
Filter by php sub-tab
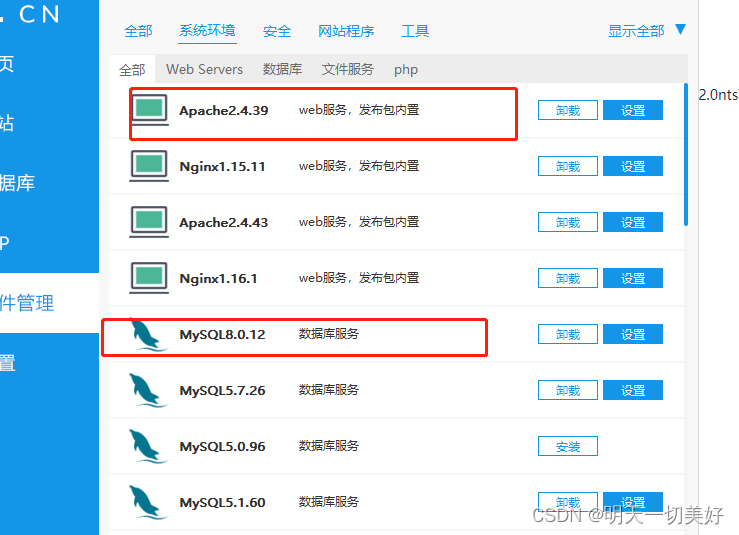(x=406, y=70)
